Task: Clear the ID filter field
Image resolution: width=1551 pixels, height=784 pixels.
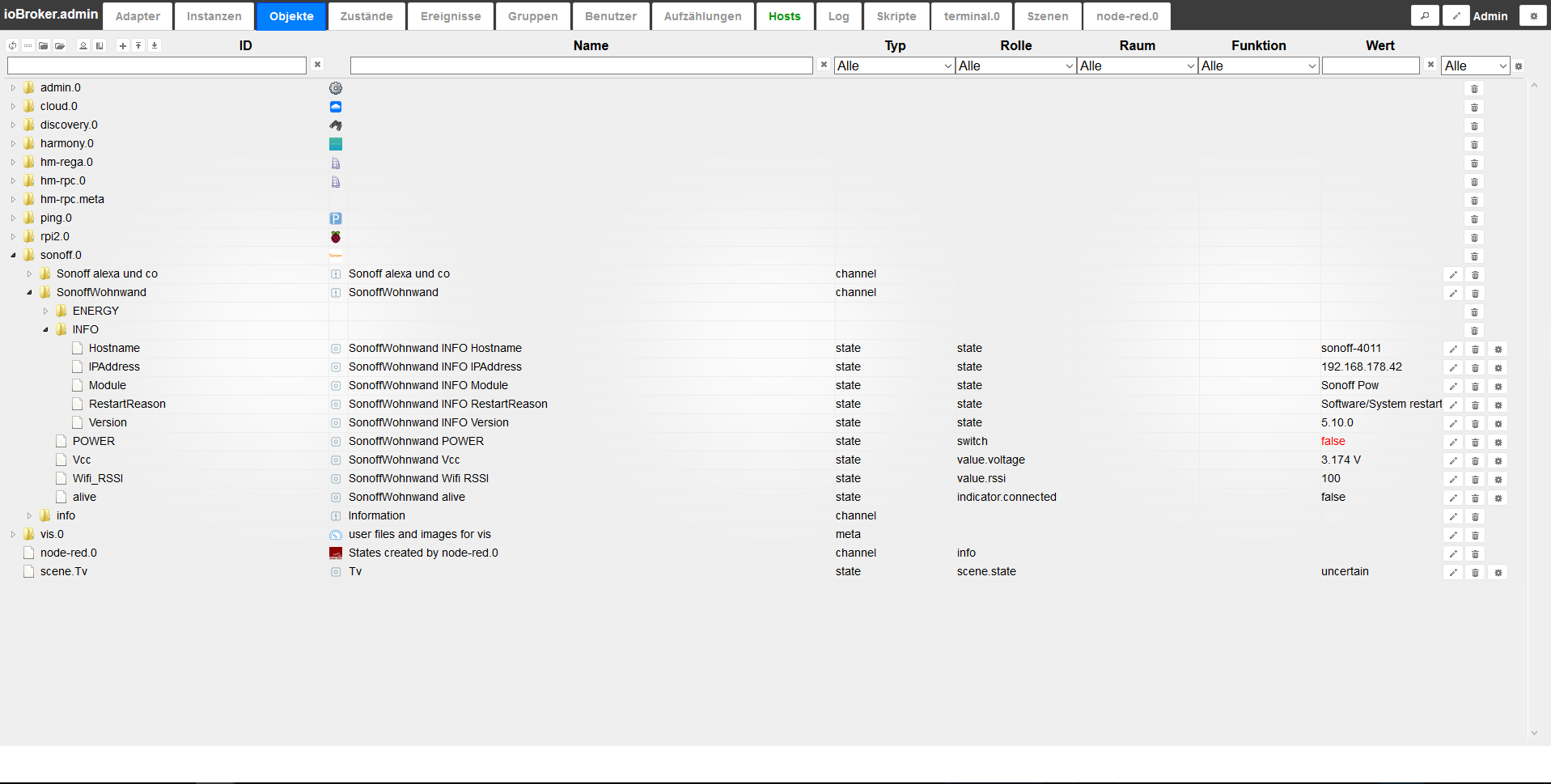Action: (x=318, y=65)
